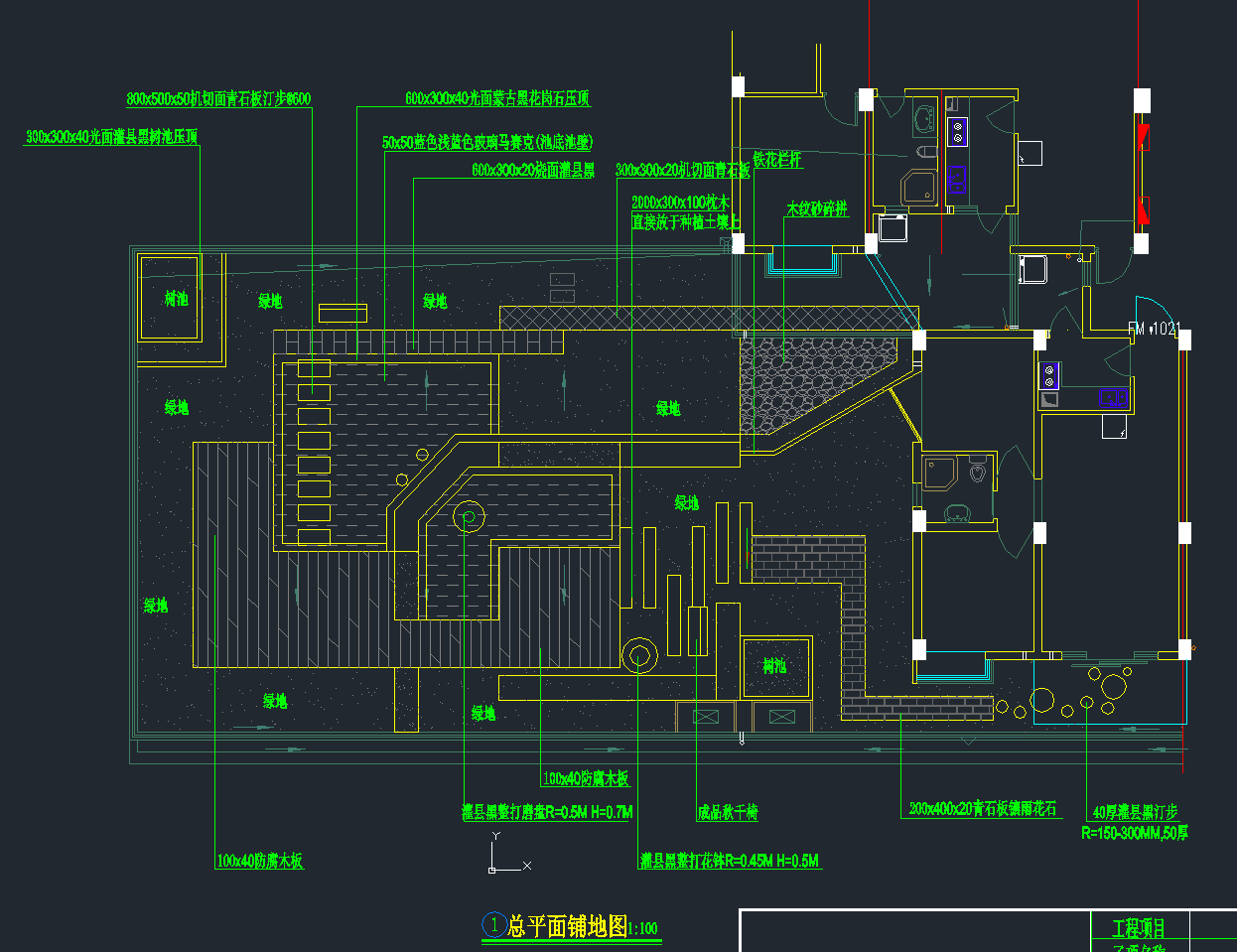Click the 铁花栏杆 annotation label
This screenshot has width=1237, height=952.
coord(776,159)
